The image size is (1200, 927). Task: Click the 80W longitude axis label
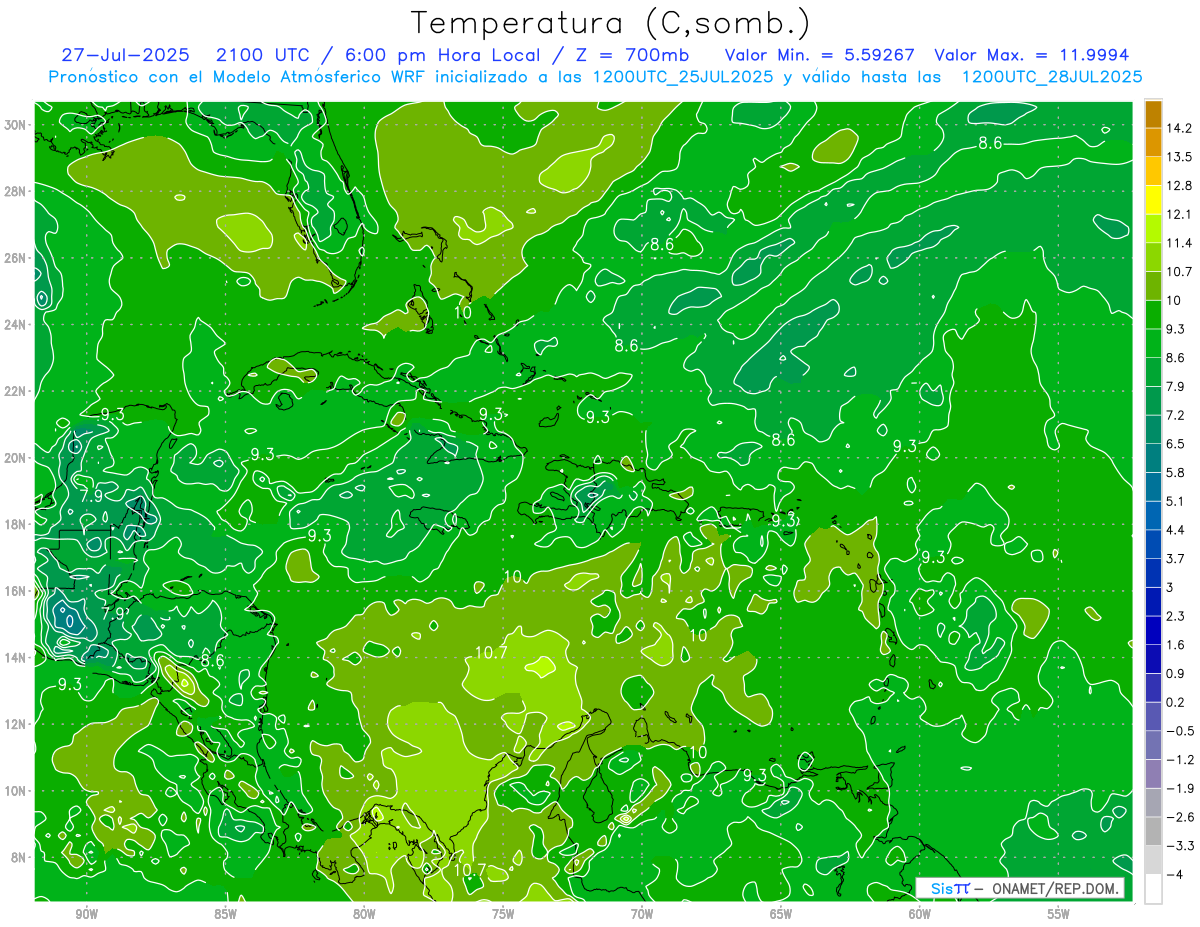(364, 914)
